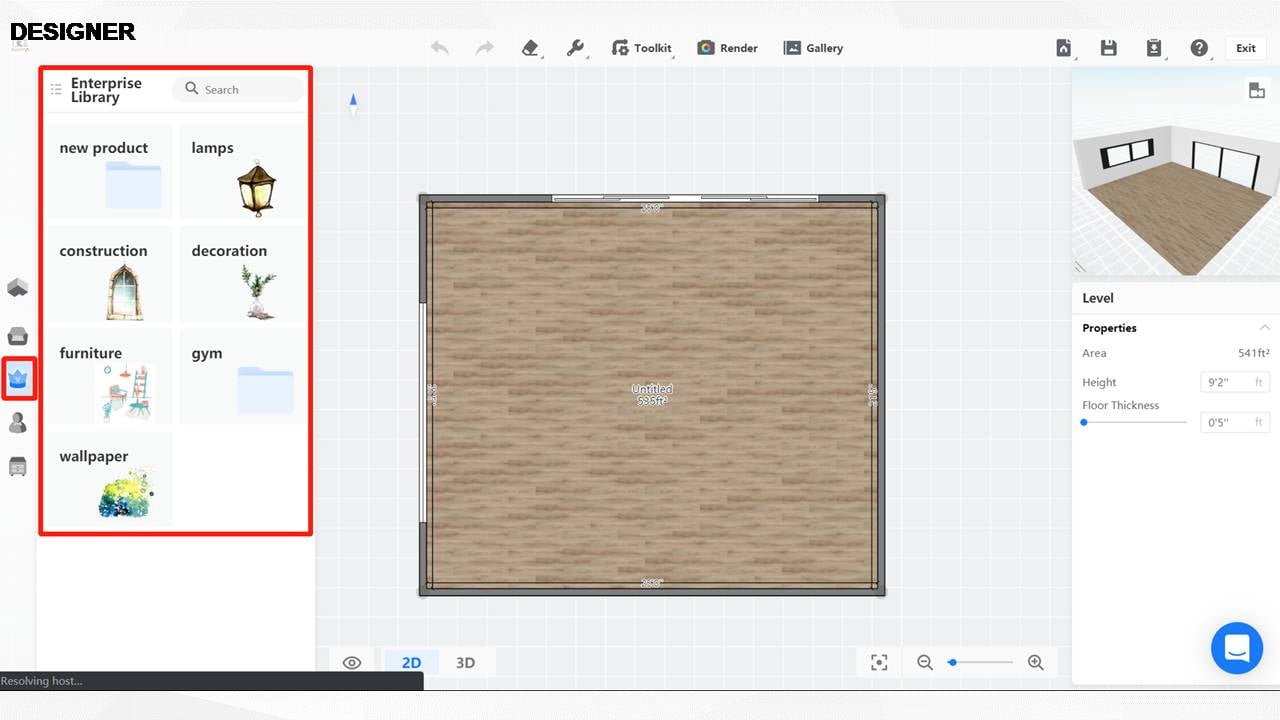Open the Toolkit dropdown menu
Viewport: 1280px width, 720px height.
click(x=641, y=48)
